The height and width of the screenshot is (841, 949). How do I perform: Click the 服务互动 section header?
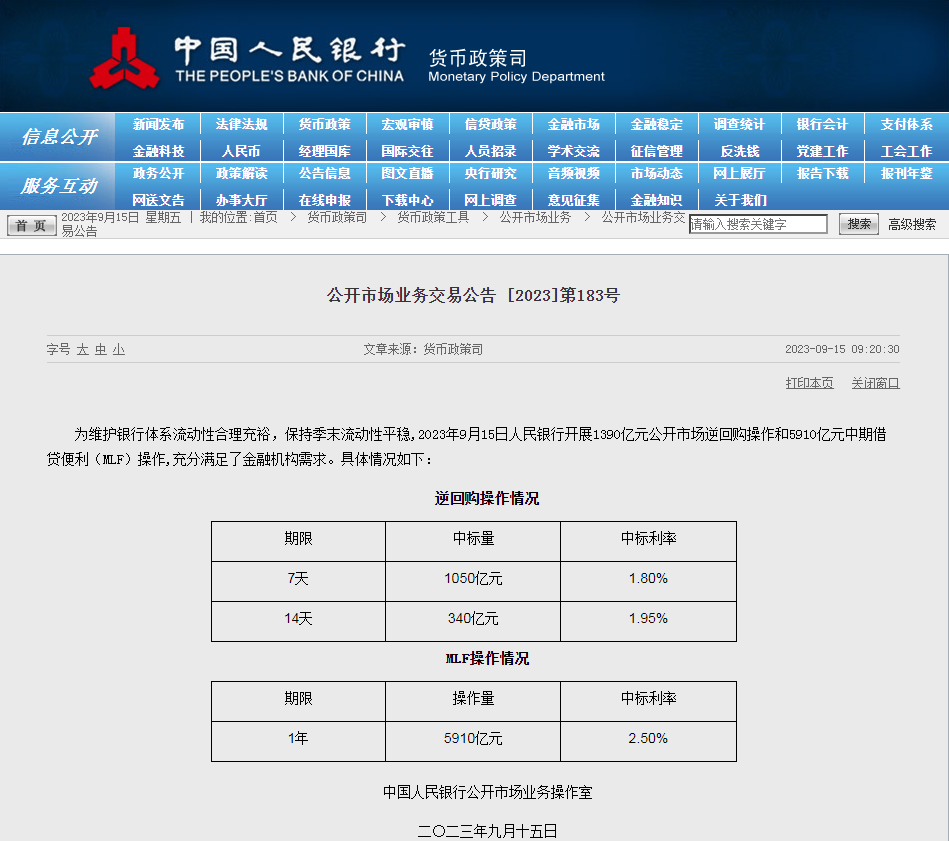click(x=59, y=186)
